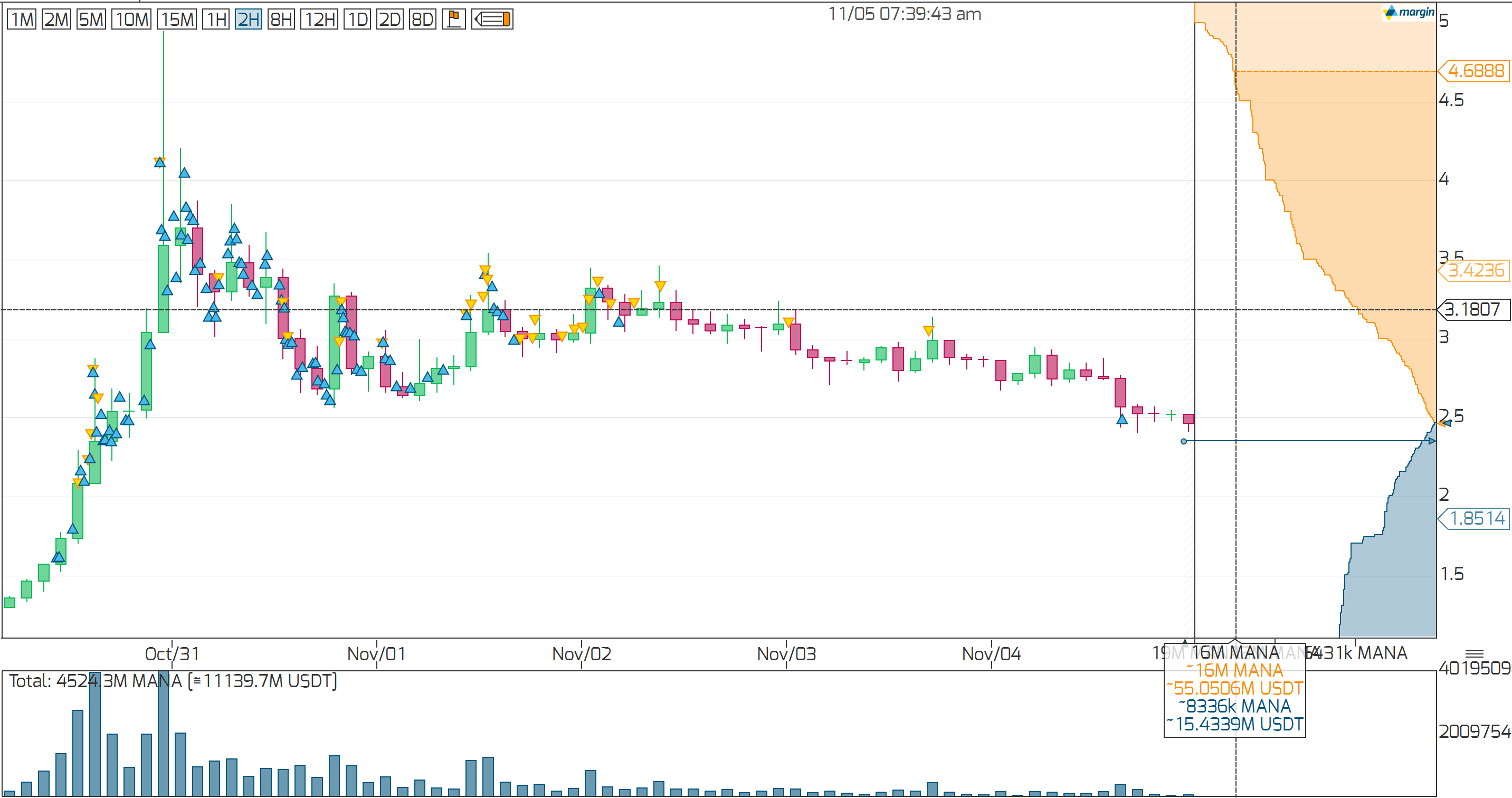Click the orange 4.6888 price tag
1512x798 pixels.
(1475, 71)
